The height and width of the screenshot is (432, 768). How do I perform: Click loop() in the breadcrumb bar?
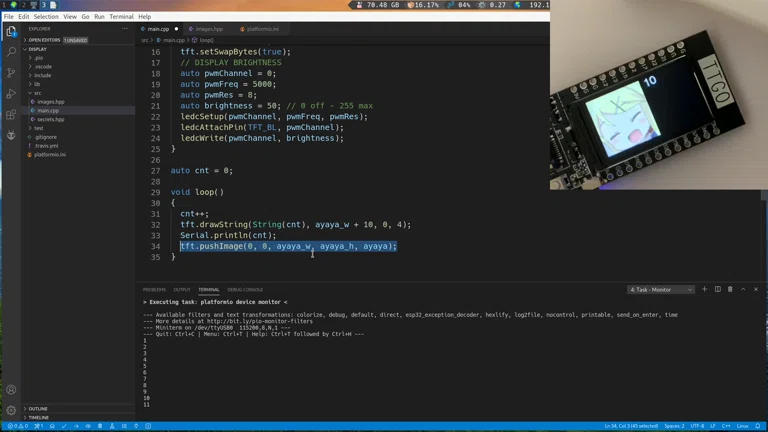point(204,40)
